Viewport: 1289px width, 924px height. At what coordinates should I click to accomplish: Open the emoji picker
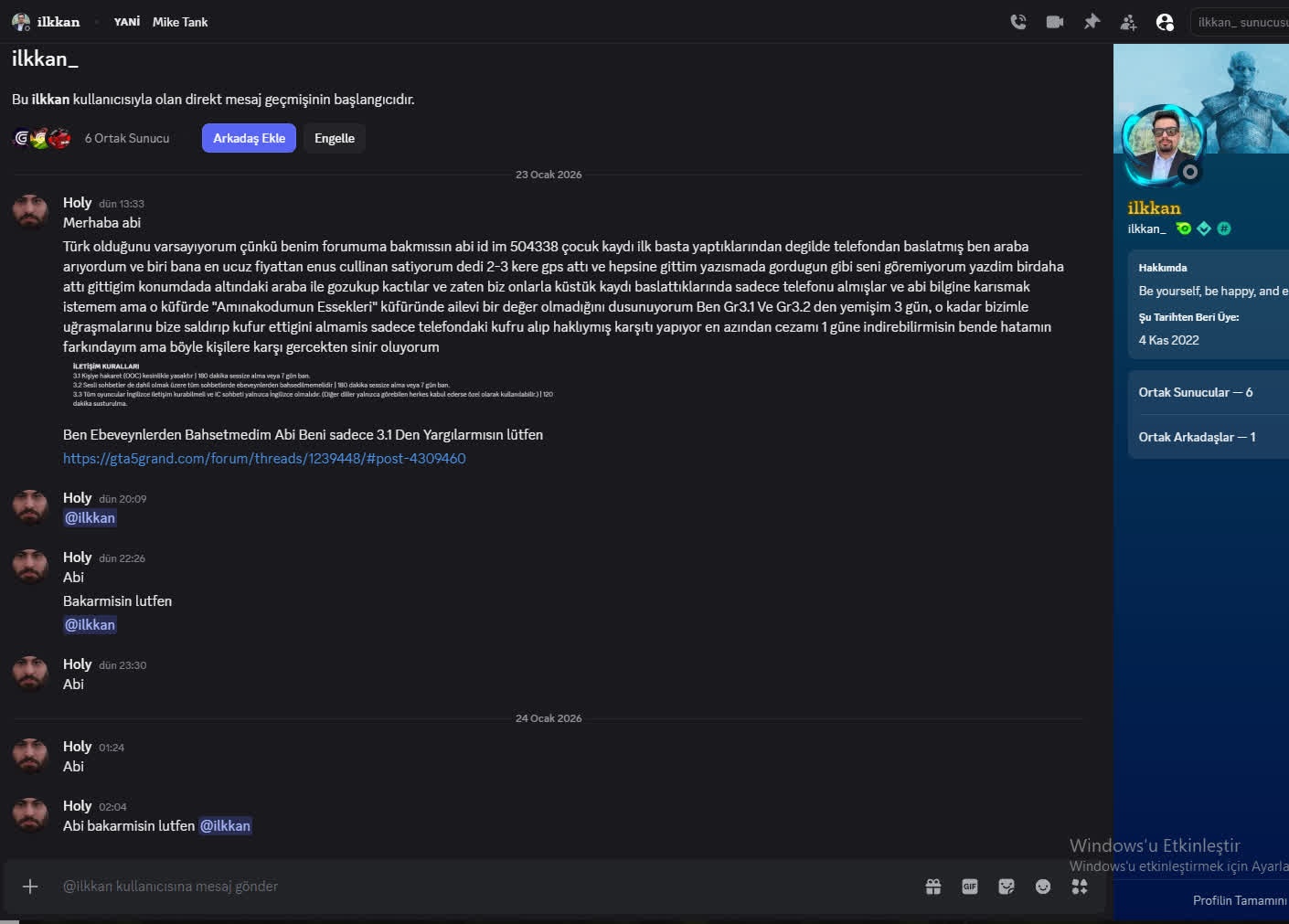1042,887
